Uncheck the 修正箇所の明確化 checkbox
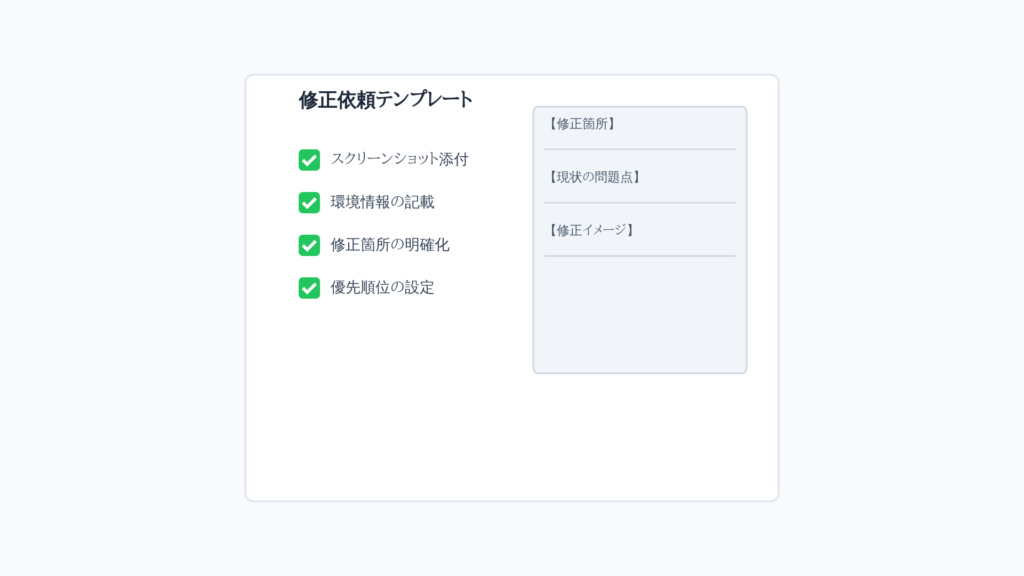Viewport: 1024px width, 576px height. coord(309,246)
